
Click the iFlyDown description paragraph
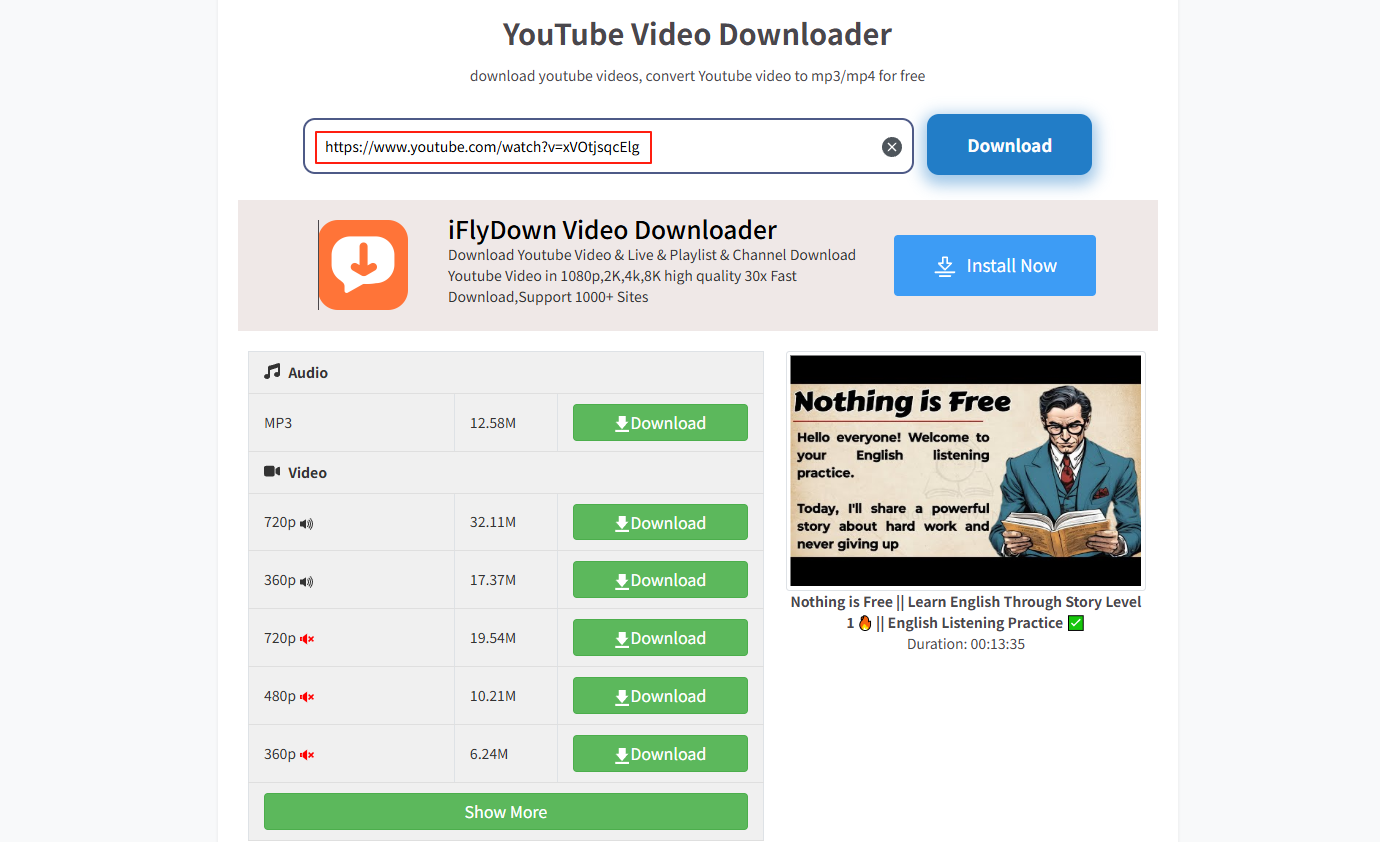[652, 276]
